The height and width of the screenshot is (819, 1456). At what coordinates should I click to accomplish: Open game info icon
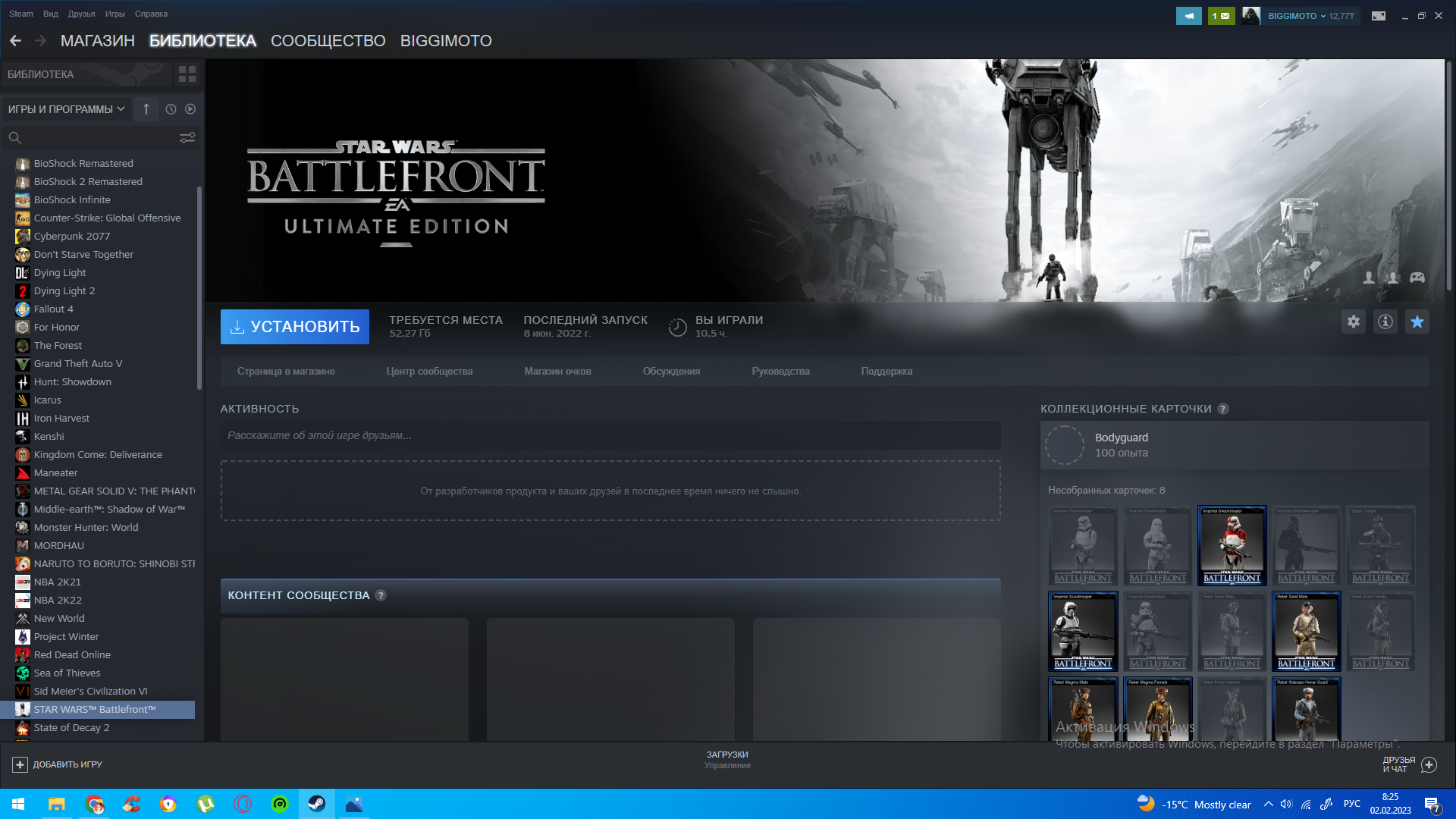[1385, 322]
